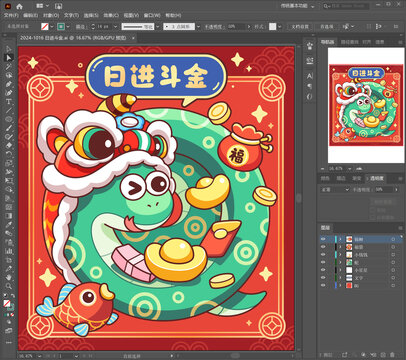Select the Free Transform tool
Image resolution: width=406 pixels, height=360 pixels.
coord(9,180)
